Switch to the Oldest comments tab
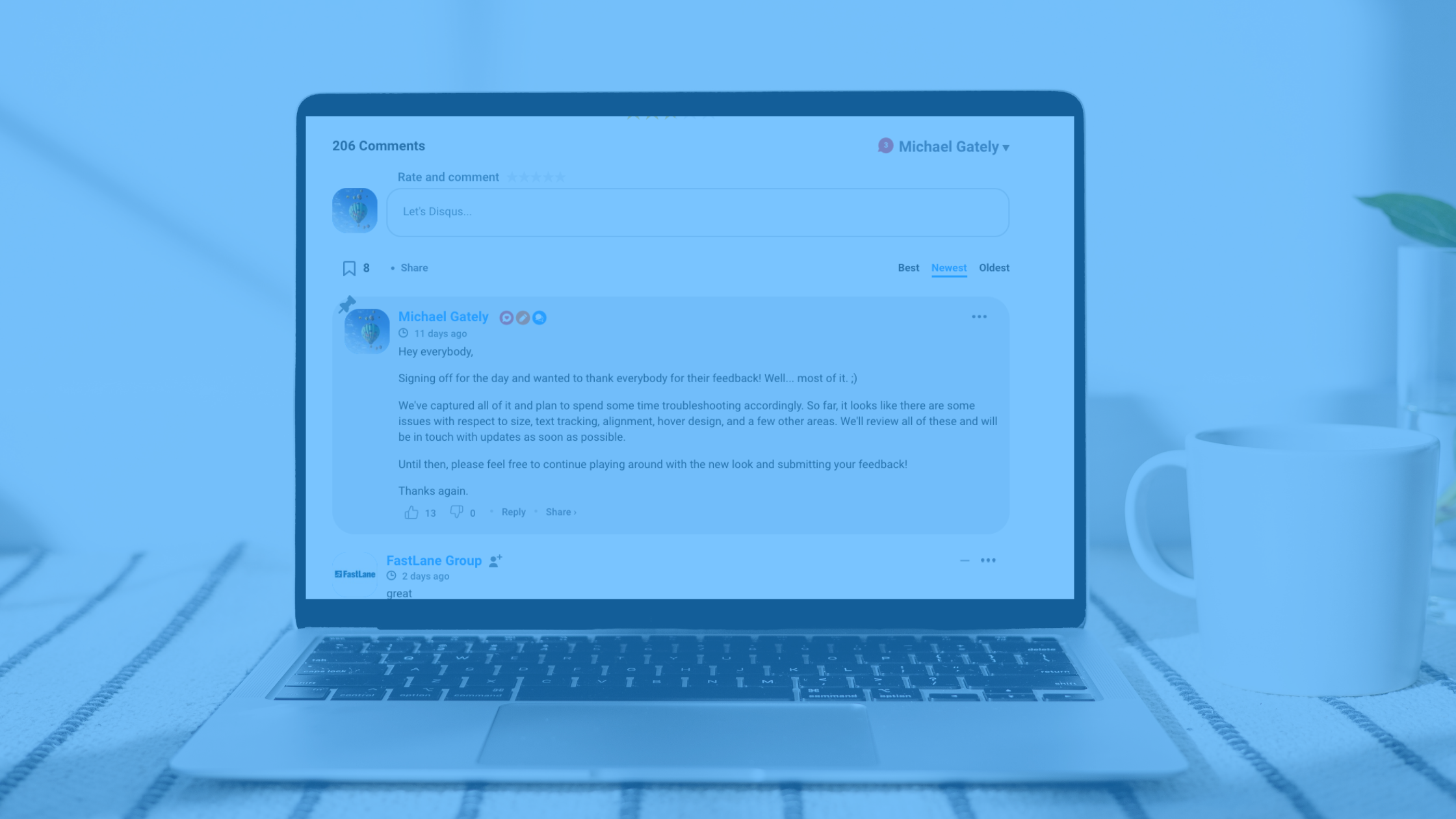 994,267
